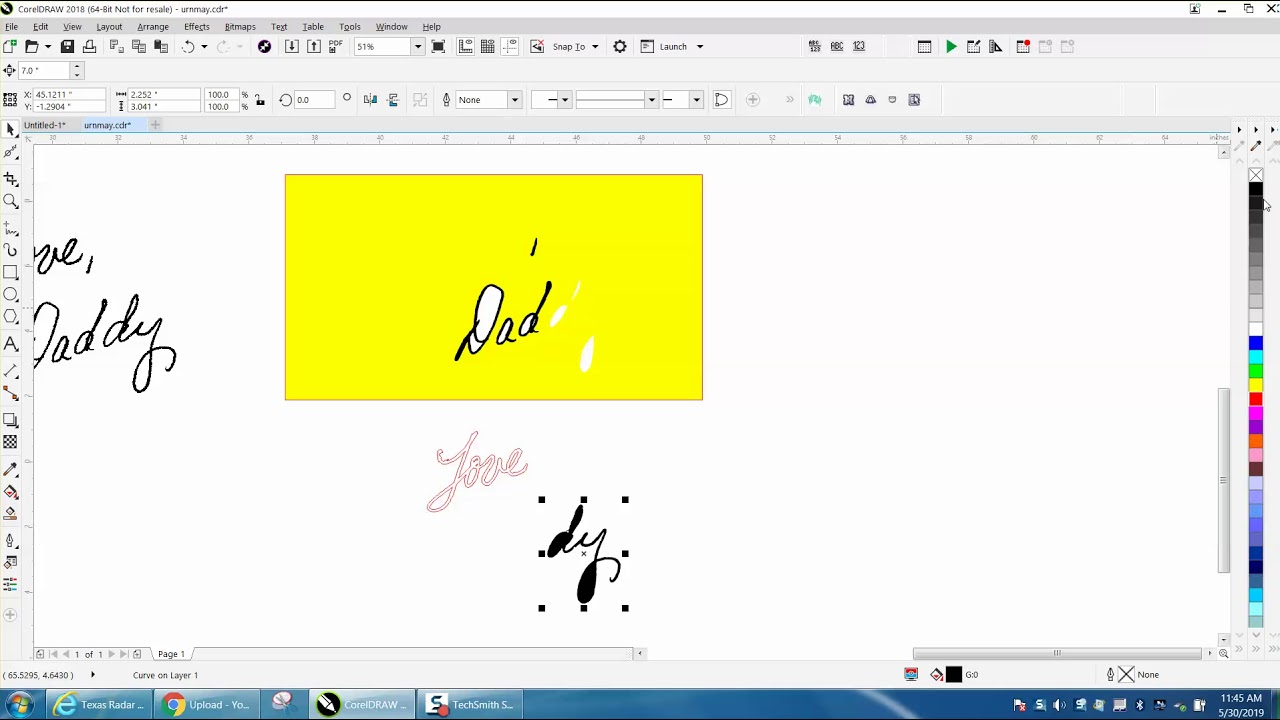Screen dimensions: 1280x720
Task: Click the Import icon
Action: (291, 46)
